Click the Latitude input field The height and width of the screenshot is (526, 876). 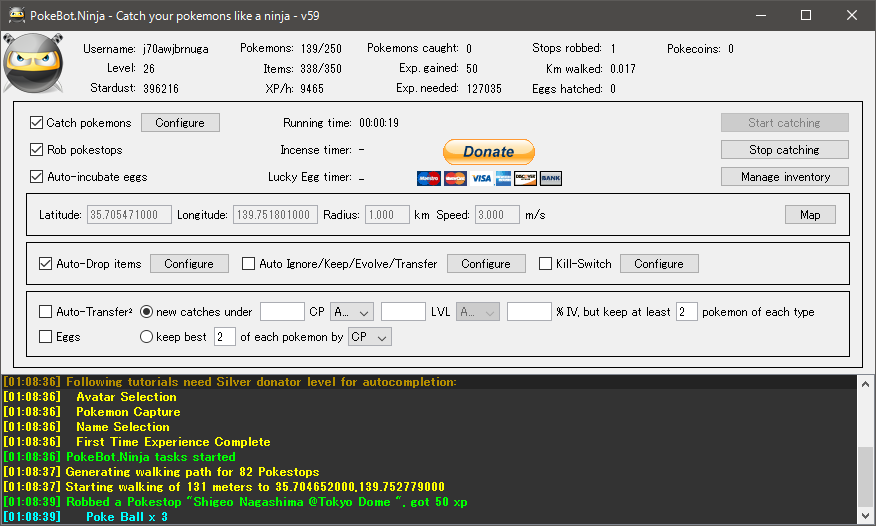coord(129,214)
